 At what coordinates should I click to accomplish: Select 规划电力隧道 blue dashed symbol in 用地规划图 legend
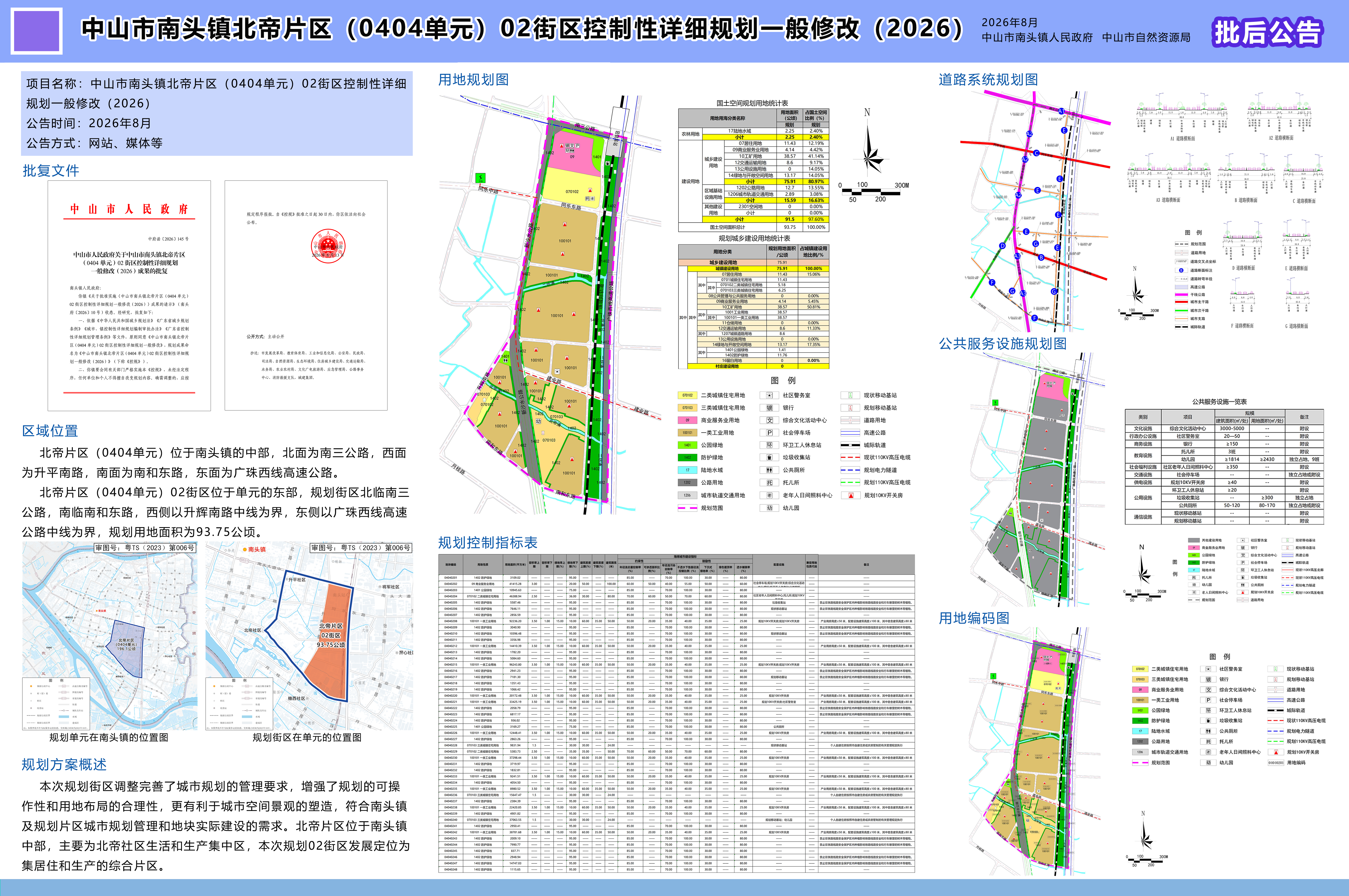point(850,470)
